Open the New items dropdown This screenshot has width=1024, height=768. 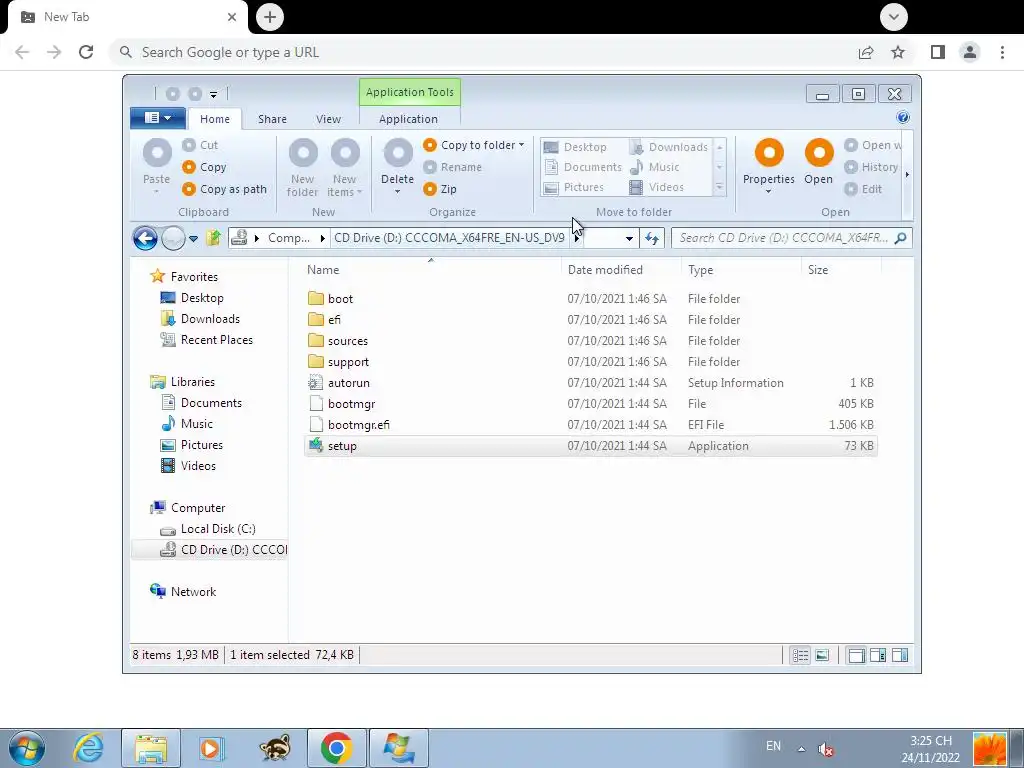[x=345, y=168]
